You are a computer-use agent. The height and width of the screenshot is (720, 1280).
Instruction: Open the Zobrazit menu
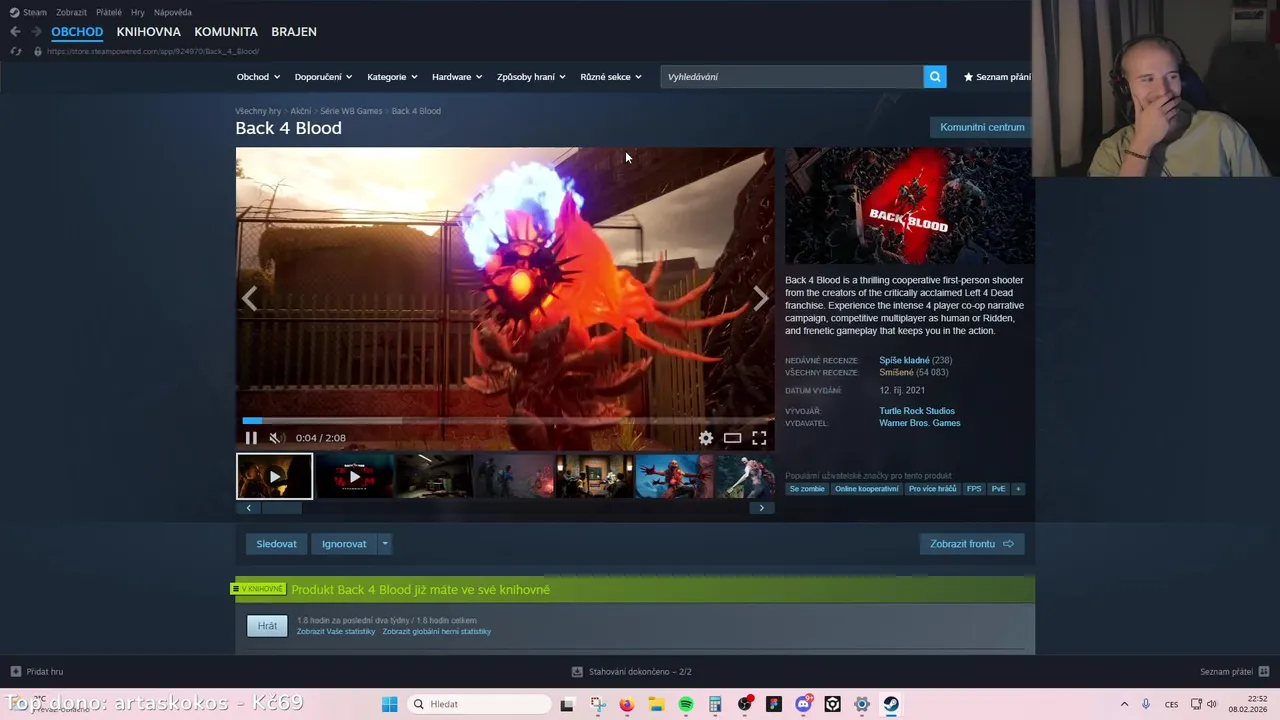pyautogui.click(x=71, y=12)
